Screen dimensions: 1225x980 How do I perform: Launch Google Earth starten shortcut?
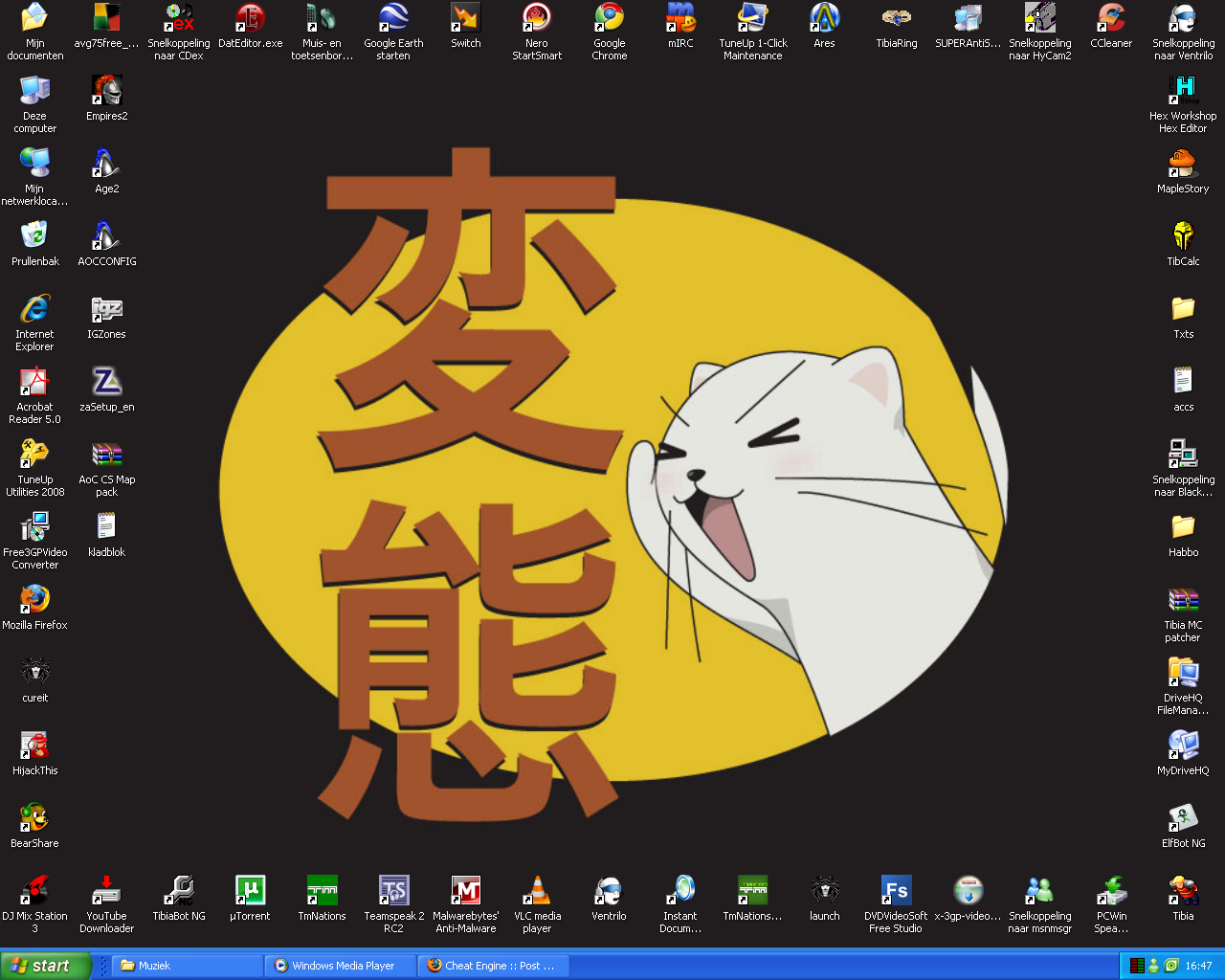pyautogui.click(x=393, y=17)
